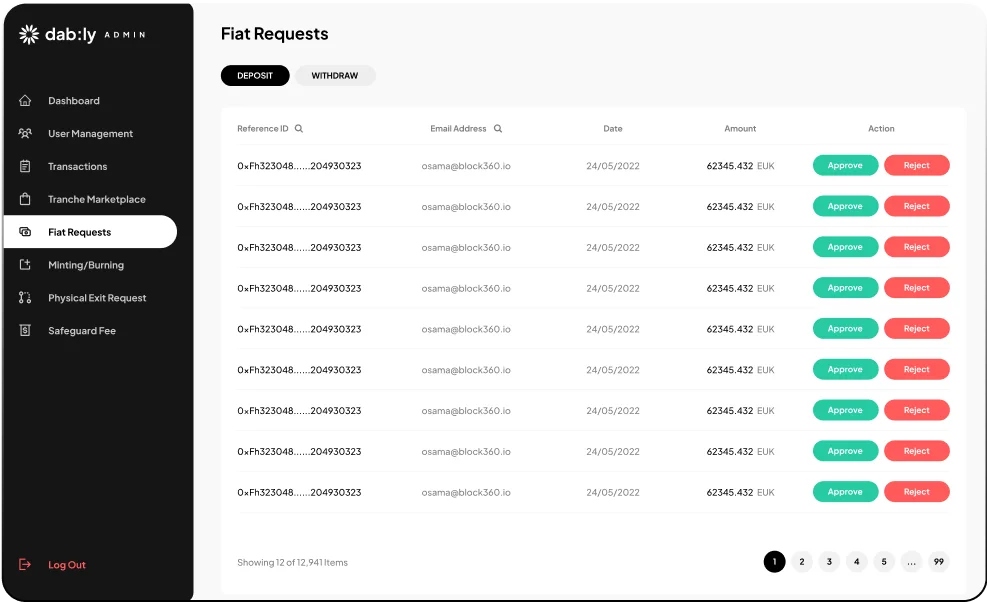The height and width of the screenshot is (602, 987).
Task: Switch to the WITHDRAW tab
Action: [335, 76]
